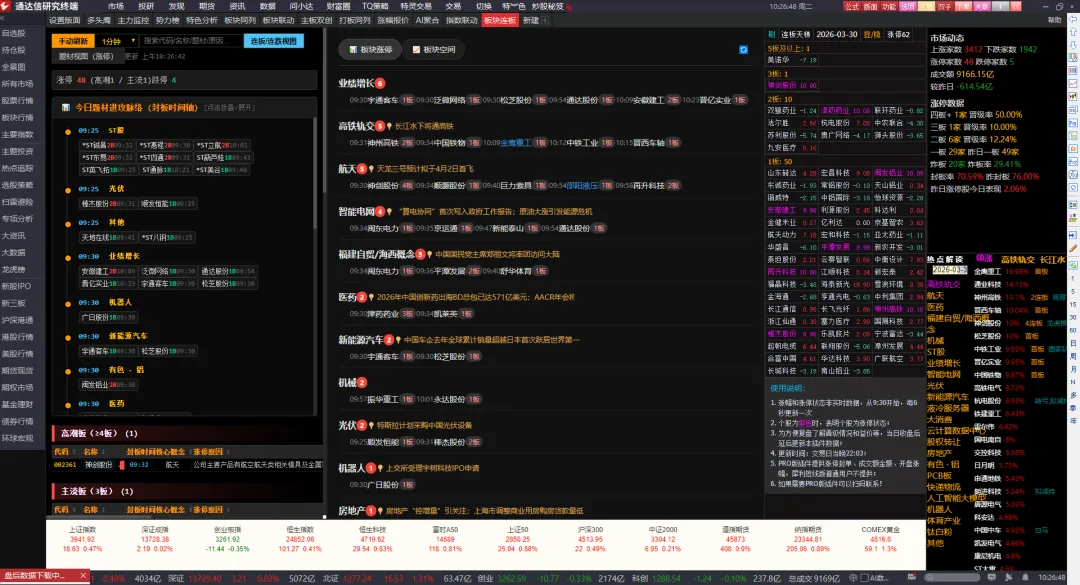Click the 手动刷新 button
This screenshot has width=1080, height=585.
click(72, 41)
